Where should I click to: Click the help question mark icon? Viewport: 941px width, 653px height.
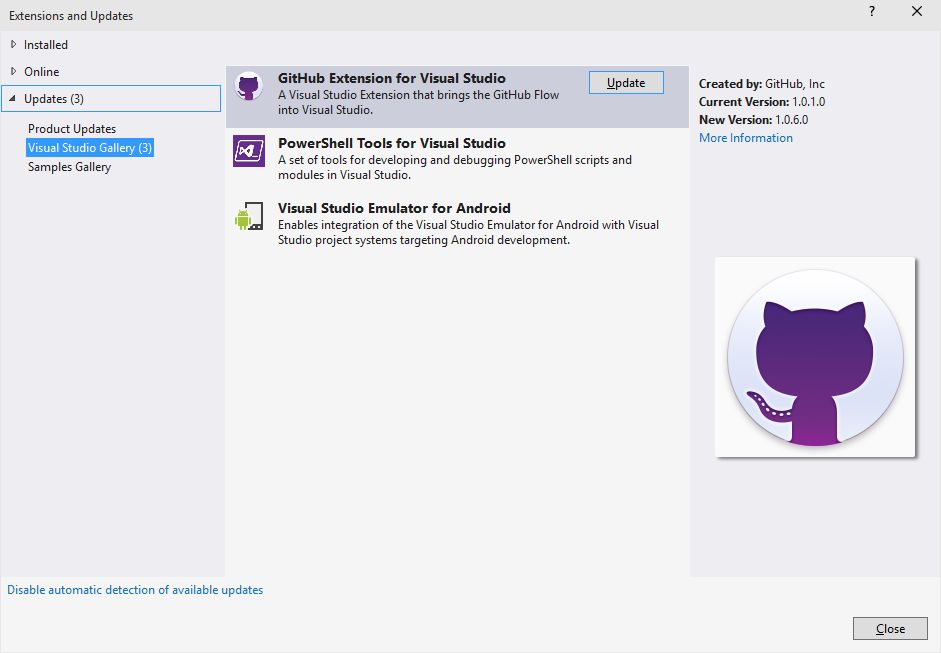pyautogui.click(x=872, y=12)
